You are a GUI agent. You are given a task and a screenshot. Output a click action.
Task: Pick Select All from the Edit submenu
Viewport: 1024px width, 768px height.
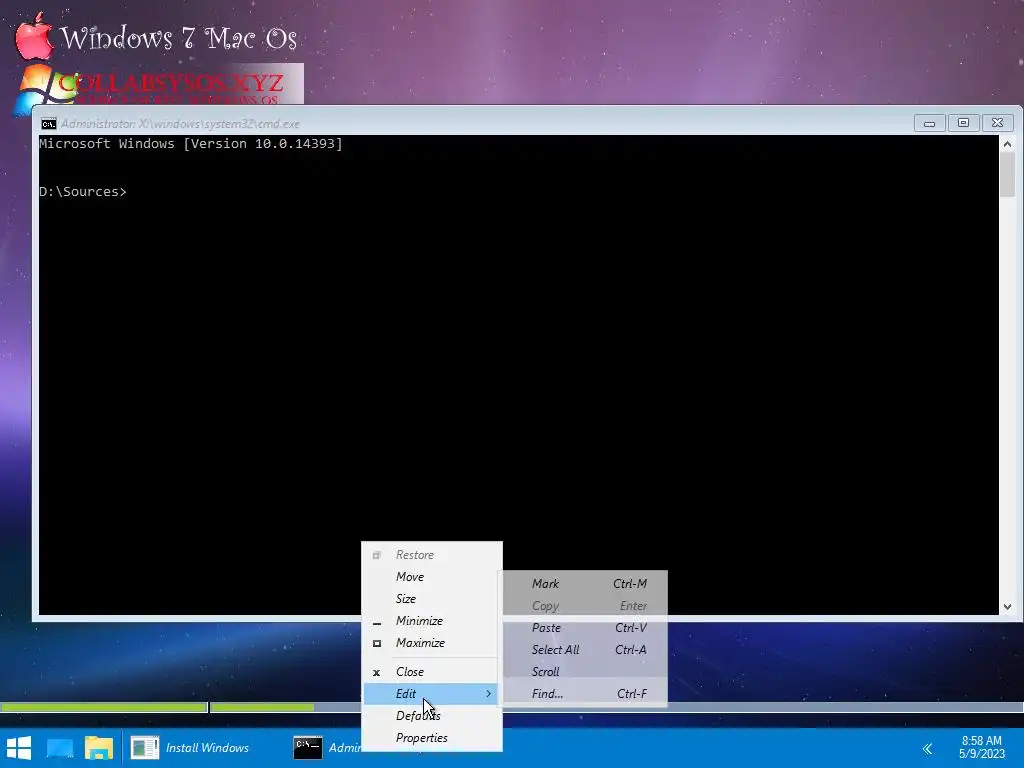[584, 650]
